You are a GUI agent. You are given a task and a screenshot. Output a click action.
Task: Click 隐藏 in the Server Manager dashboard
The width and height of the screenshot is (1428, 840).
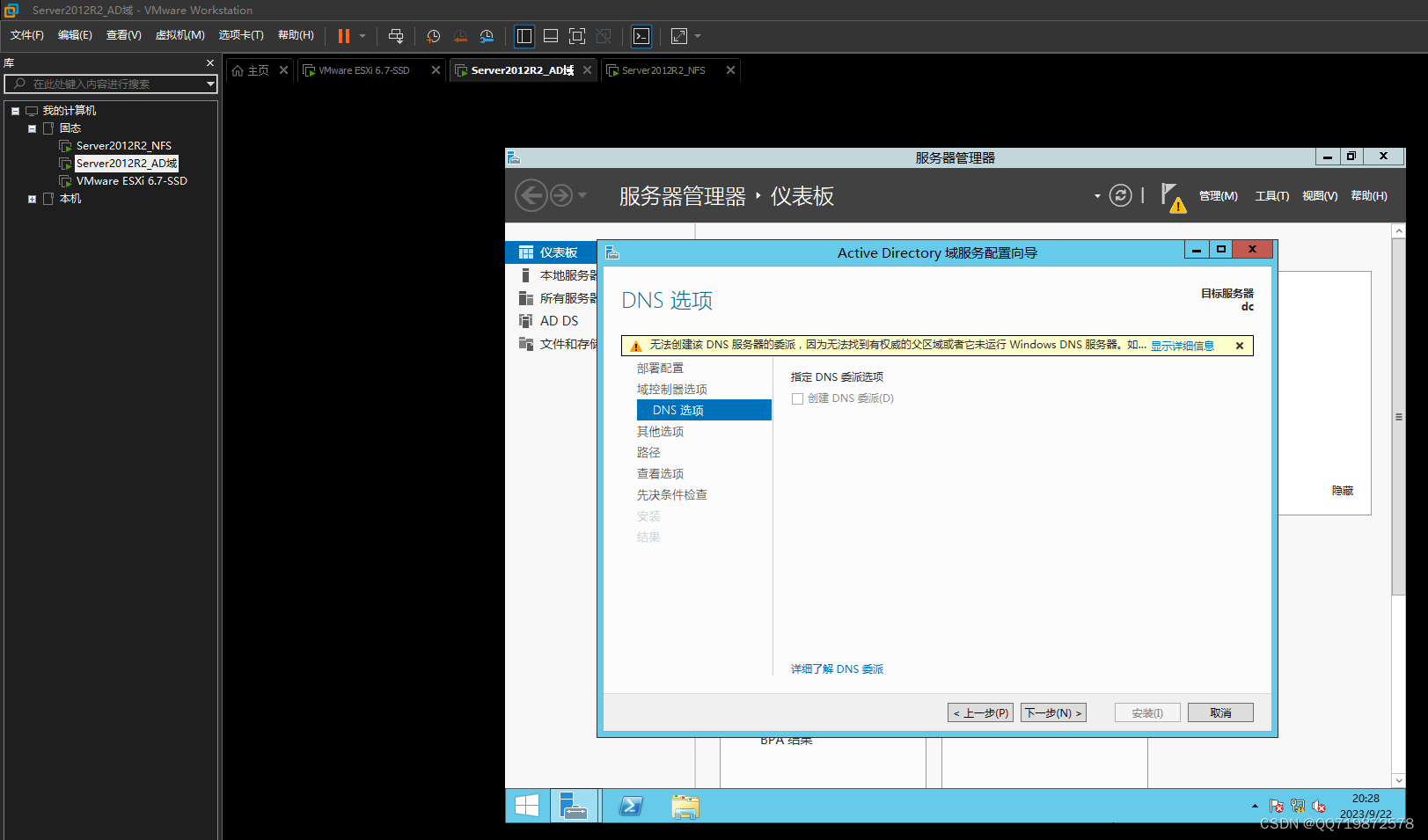click(1343, 491)
